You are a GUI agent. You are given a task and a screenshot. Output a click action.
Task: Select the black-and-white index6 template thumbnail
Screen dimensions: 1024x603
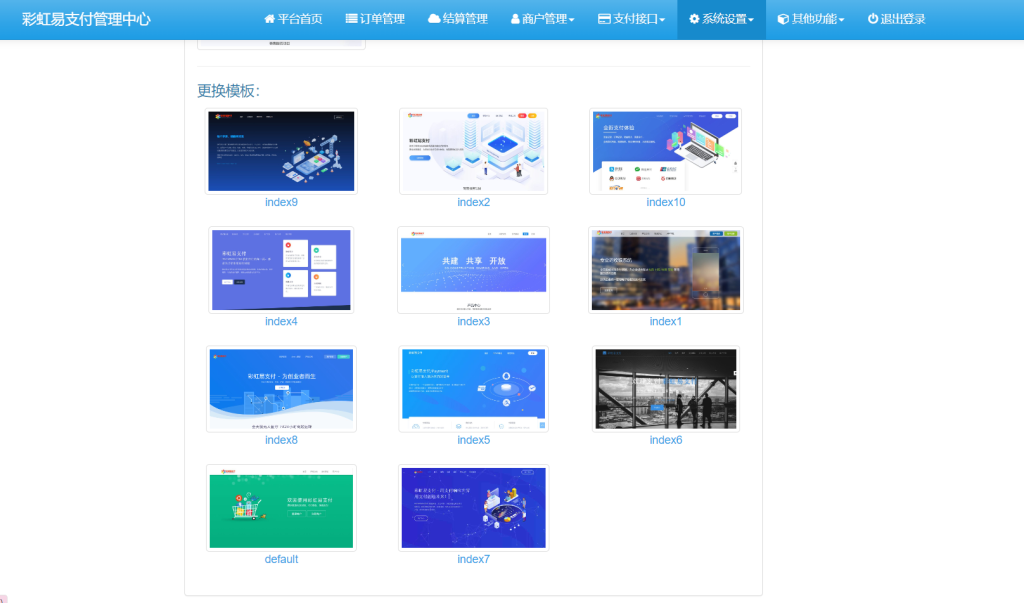(665, 389)
